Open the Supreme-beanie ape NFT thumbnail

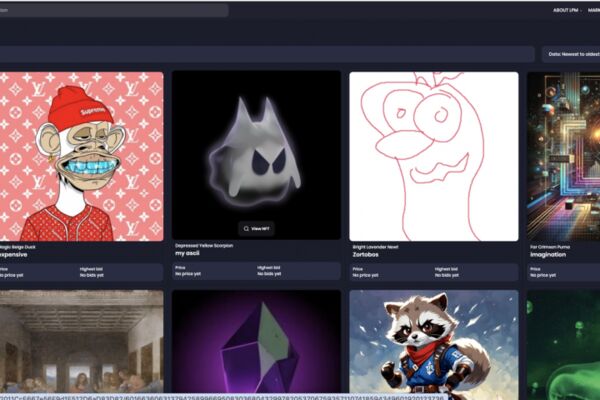pyautogui.click(x=82, y=156)
